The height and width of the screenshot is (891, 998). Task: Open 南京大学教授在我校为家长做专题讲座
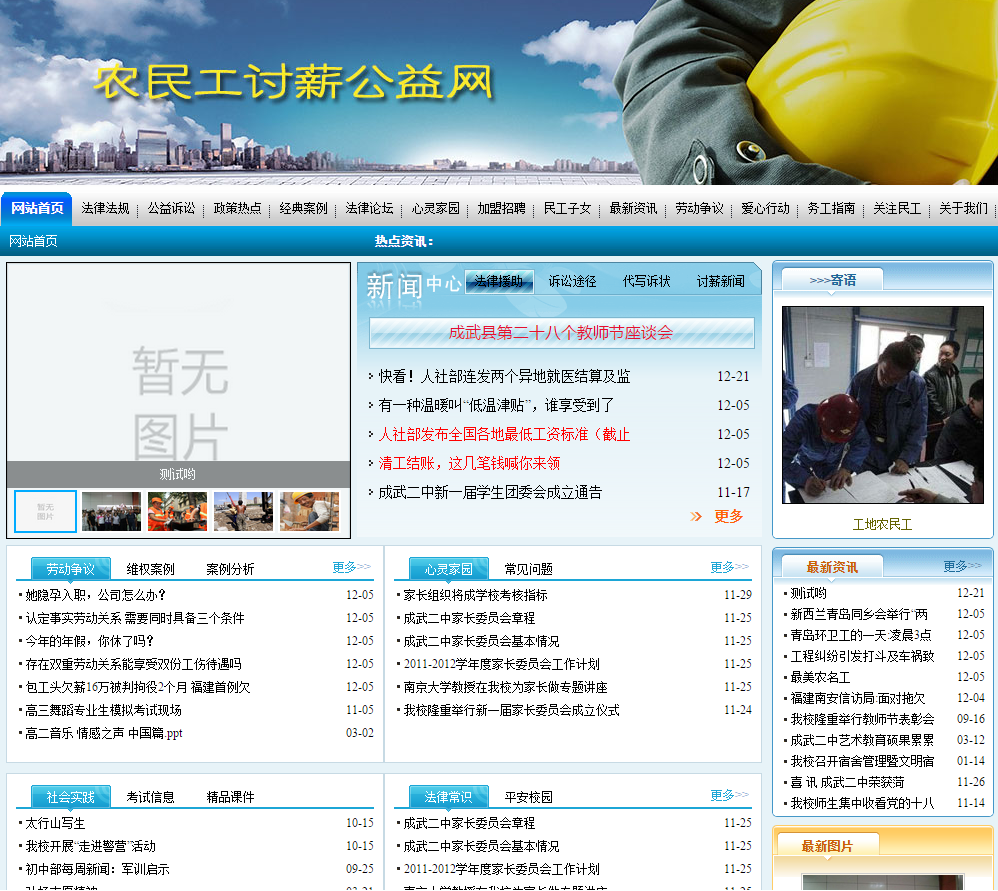coord(505,687)
